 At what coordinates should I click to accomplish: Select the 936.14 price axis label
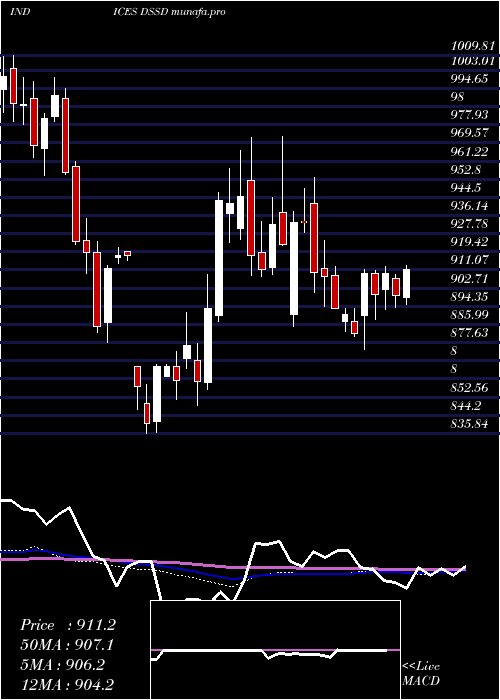(469, 206)
